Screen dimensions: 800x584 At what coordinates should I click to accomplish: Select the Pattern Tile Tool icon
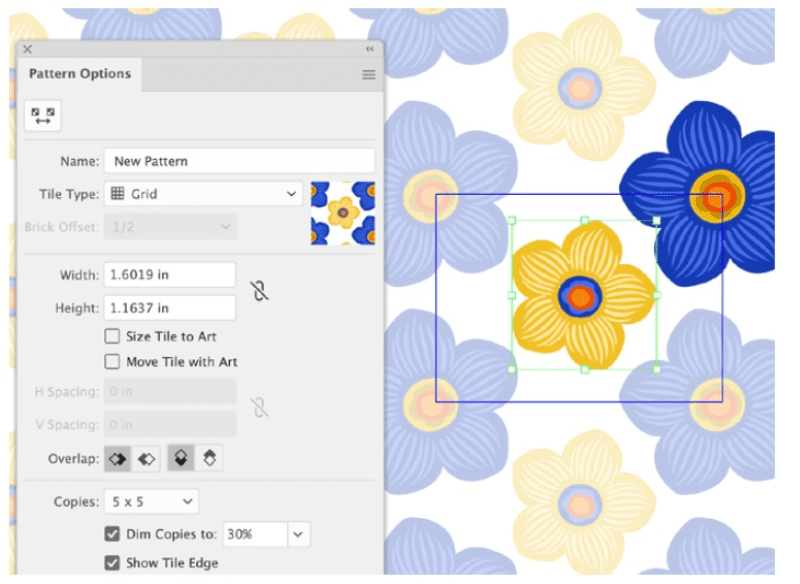42,116
